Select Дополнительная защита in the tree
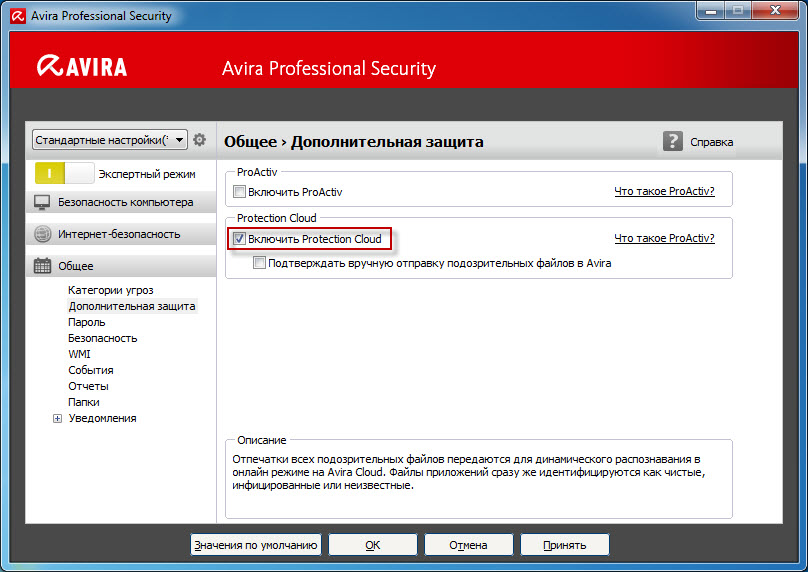This screenshot has height=572, width=808. tap(132, 306)
